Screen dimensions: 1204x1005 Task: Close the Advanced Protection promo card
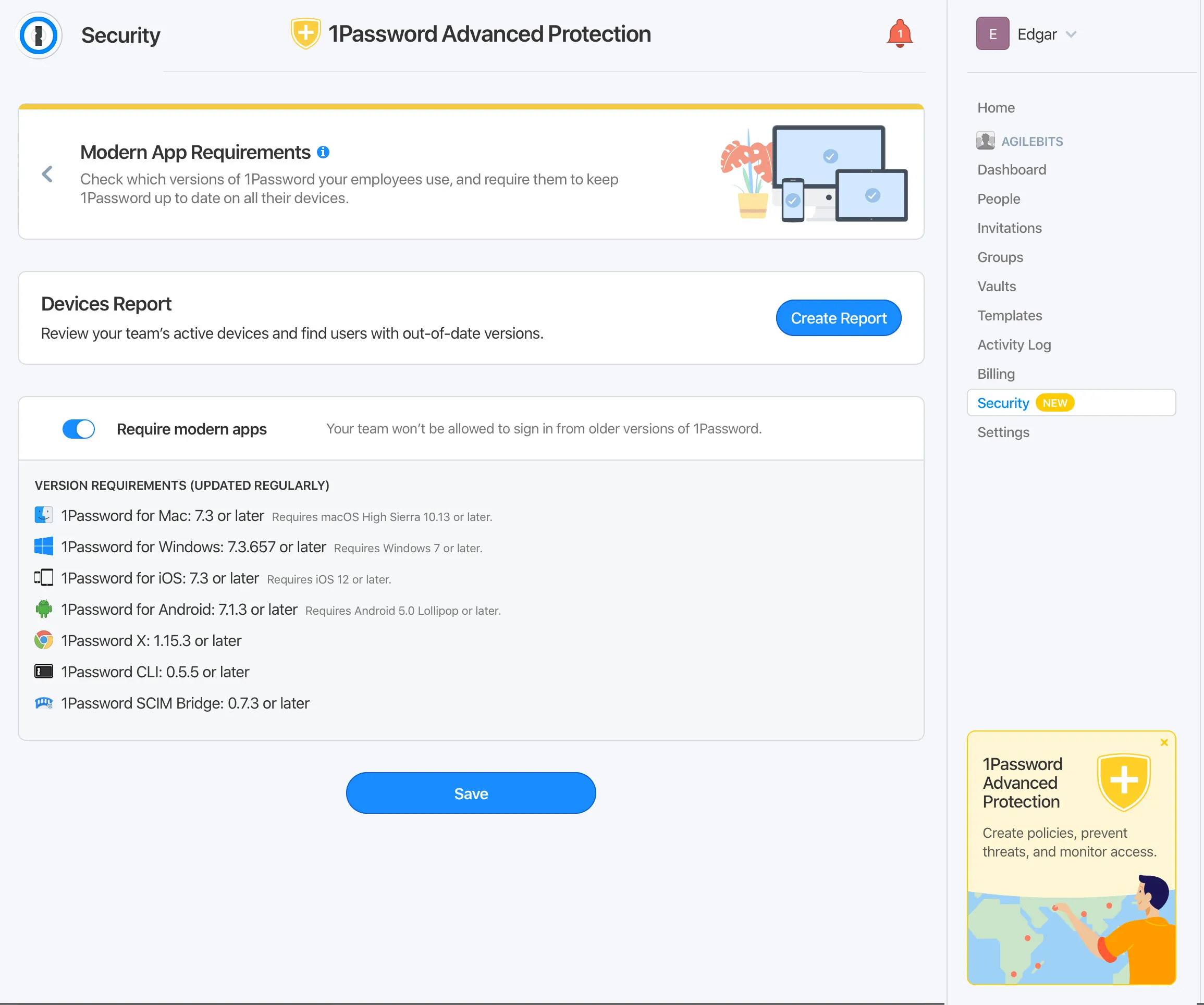(x=1163, y=742)
